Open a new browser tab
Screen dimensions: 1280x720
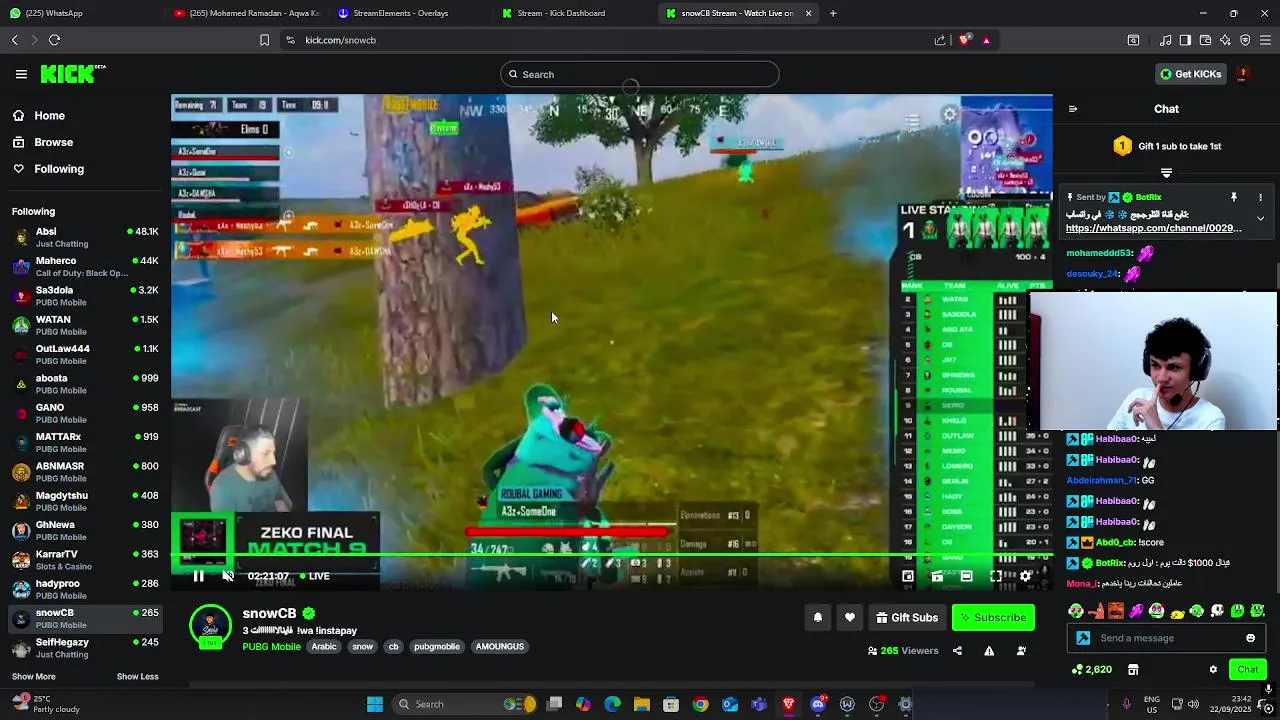click(x=833, y=13)
